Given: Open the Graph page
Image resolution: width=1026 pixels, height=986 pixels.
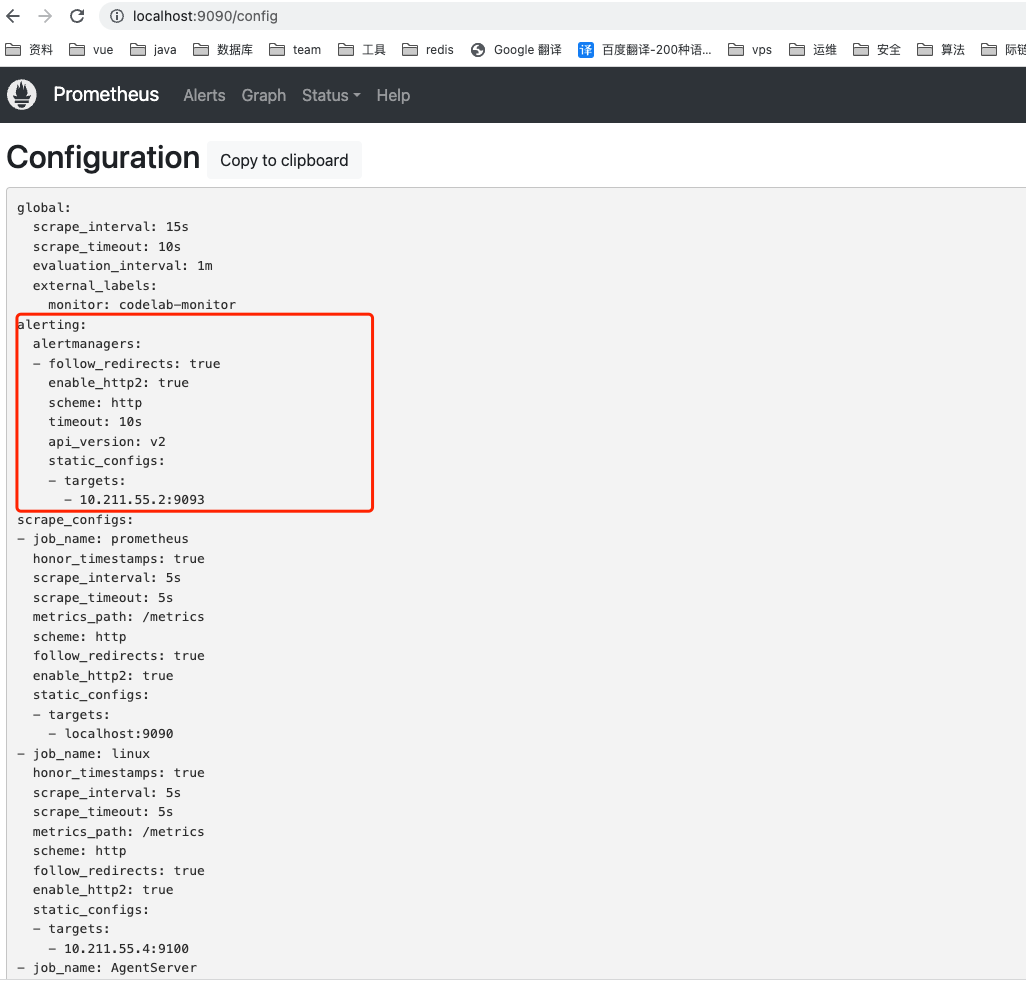Looking at the screenshot, I should (264, 95).
